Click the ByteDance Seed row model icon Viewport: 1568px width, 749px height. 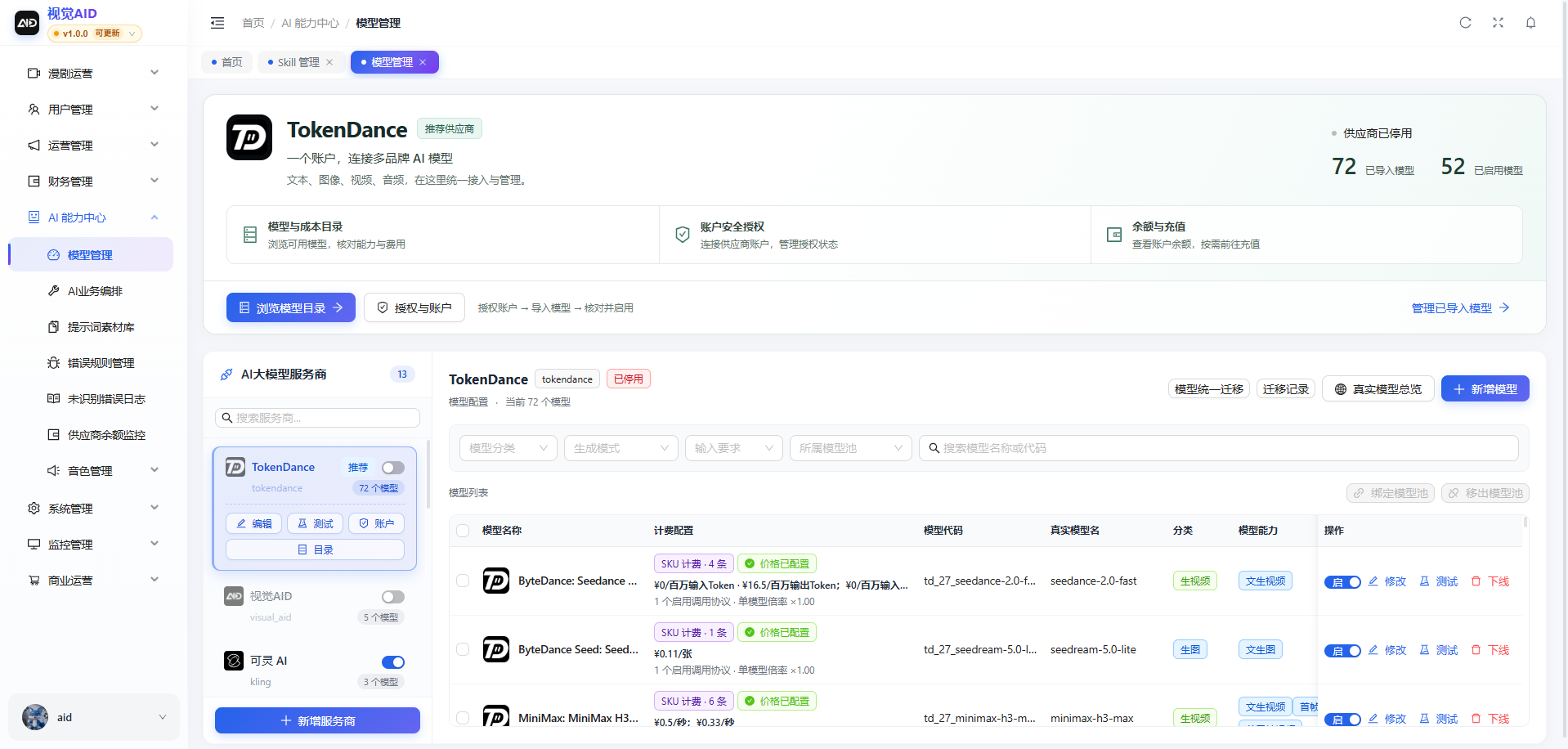tap(496, 649)
